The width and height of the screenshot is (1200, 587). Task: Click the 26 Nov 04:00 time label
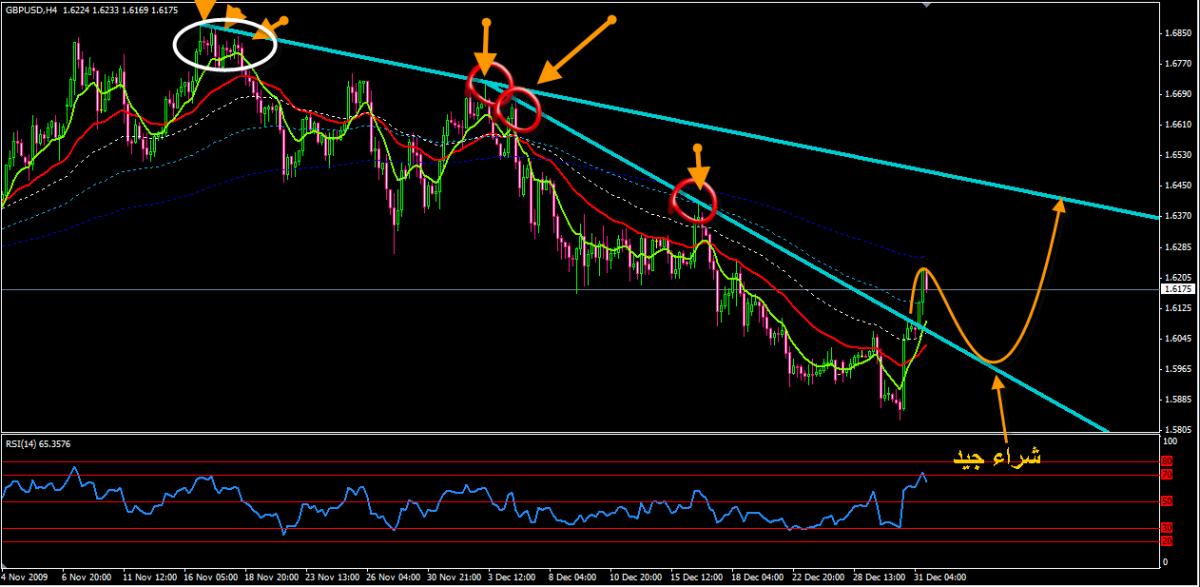pyautogui.click(x=391, y=577)
